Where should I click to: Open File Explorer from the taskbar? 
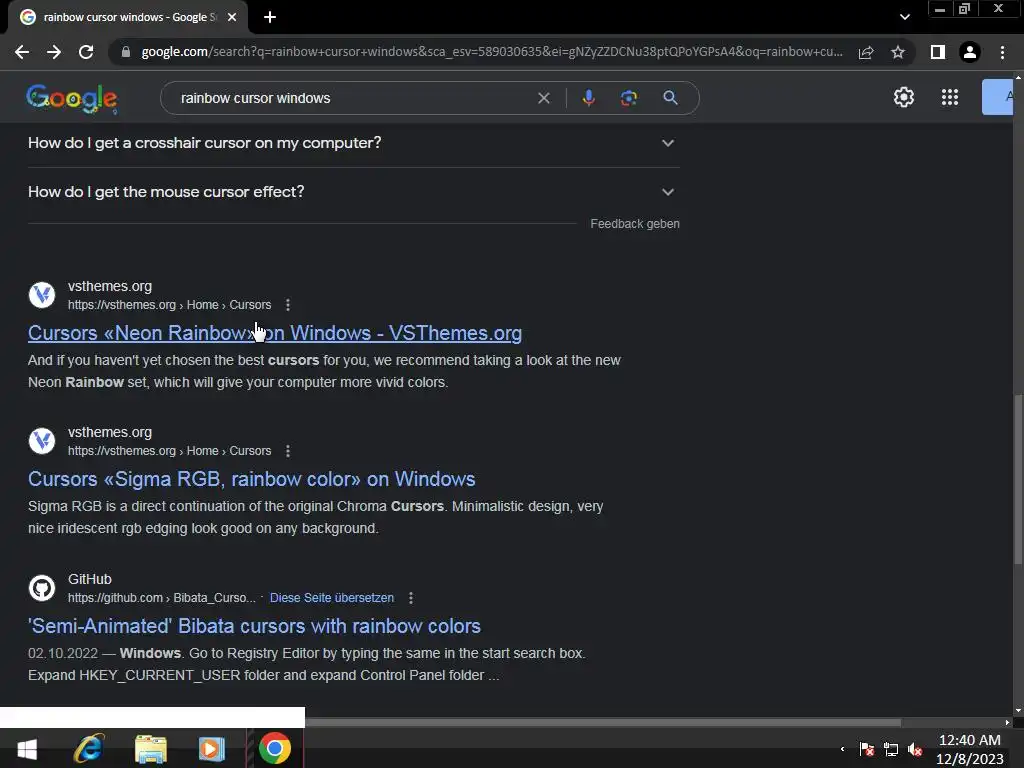(x=151, y=749)
